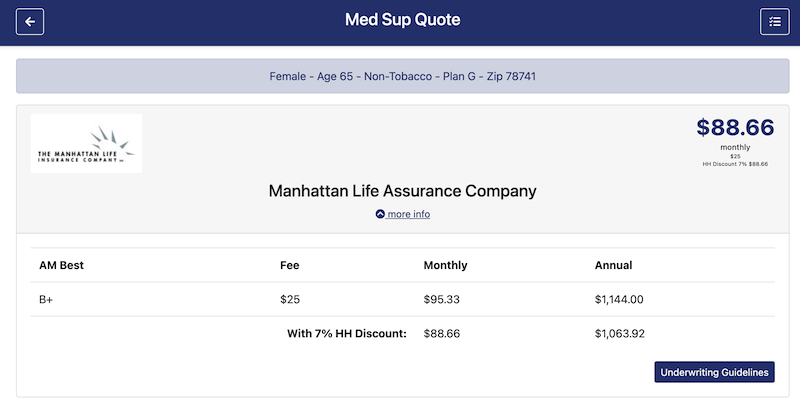The image size is (800, 403).
Task: Click the $95.33 monthly value
Action: (x=441, y=299)
